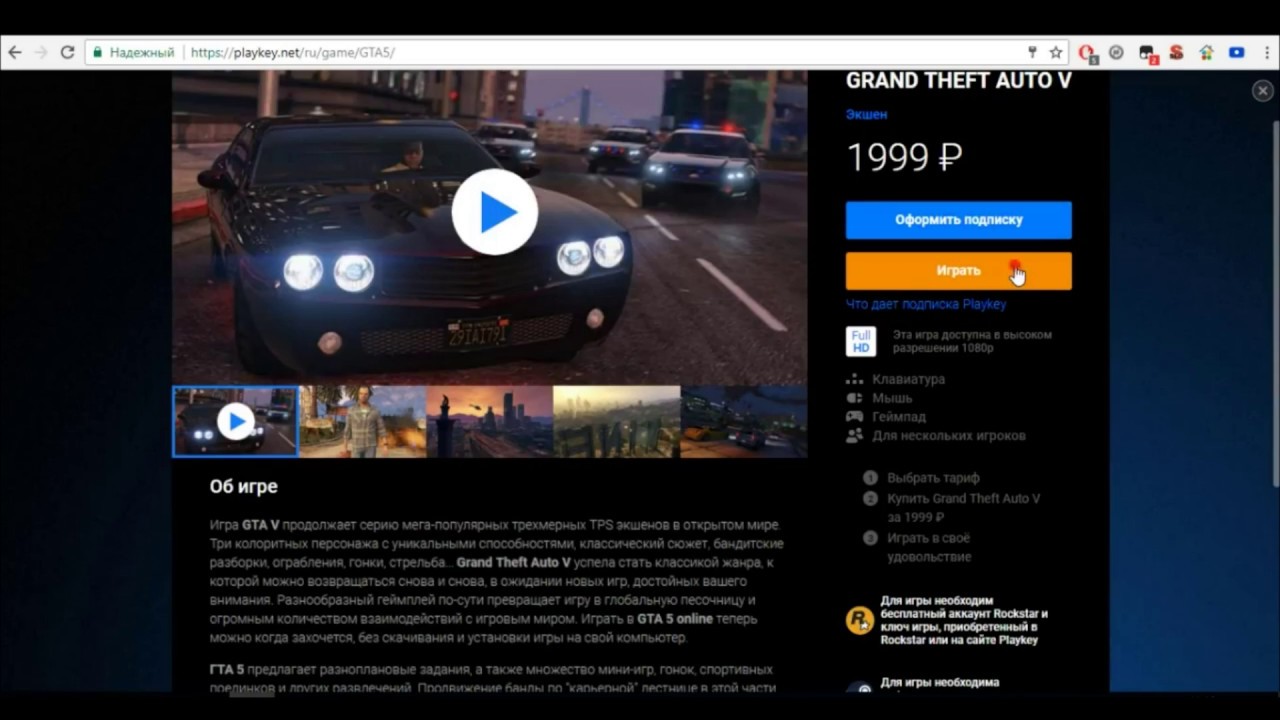Click the Оформить подписку button
This screenshot has height=720, width=1280.
tap(958, 220)
